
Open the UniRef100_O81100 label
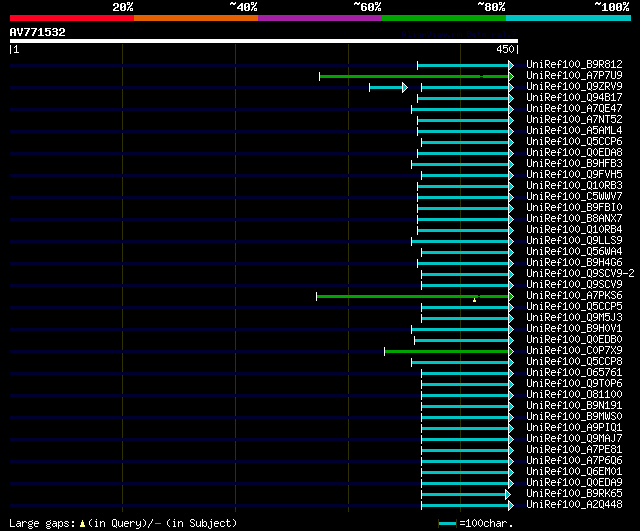point(574,395)
